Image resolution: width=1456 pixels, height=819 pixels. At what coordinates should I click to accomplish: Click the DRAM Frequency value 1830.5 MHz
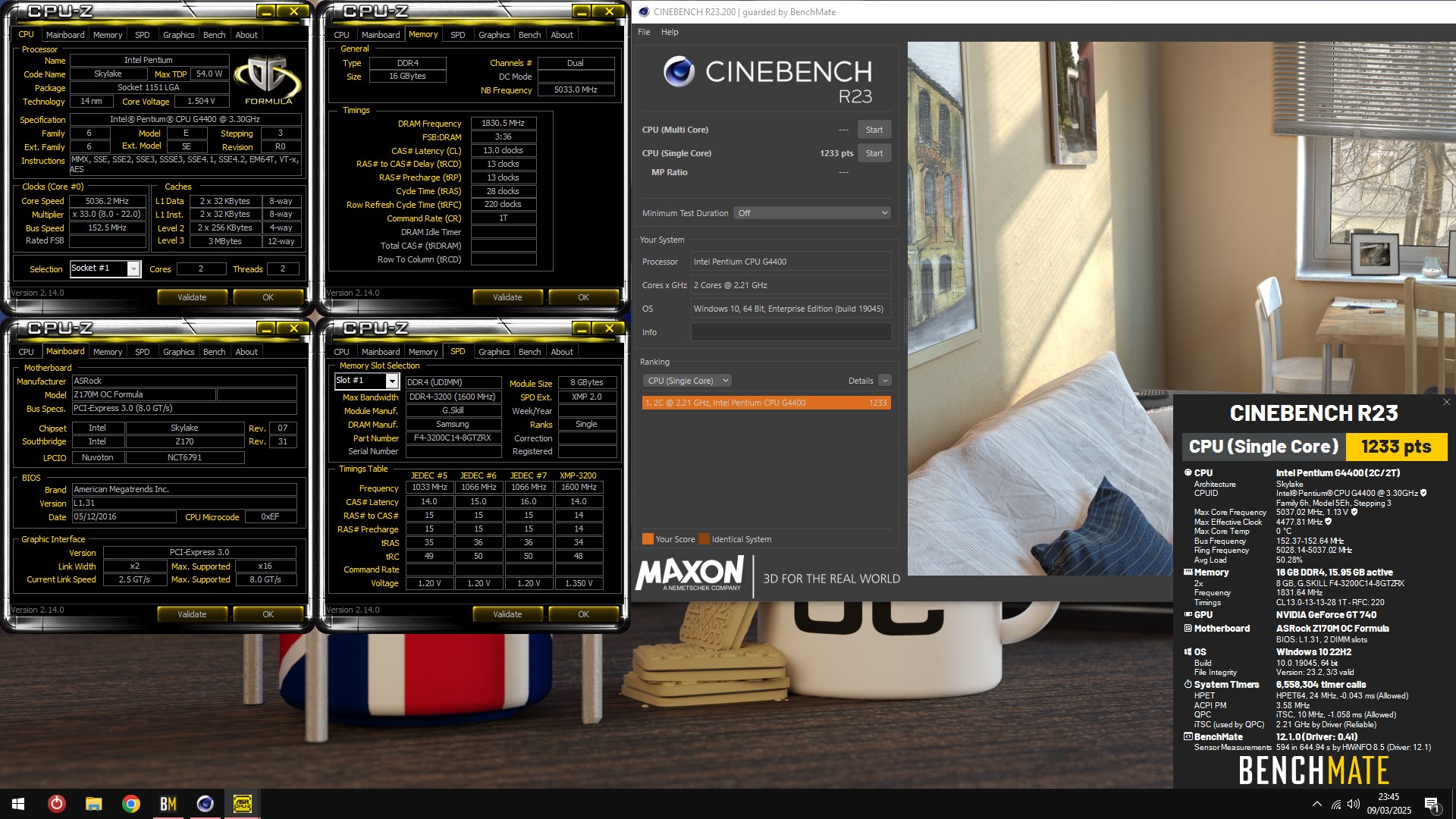coord(503,123)
